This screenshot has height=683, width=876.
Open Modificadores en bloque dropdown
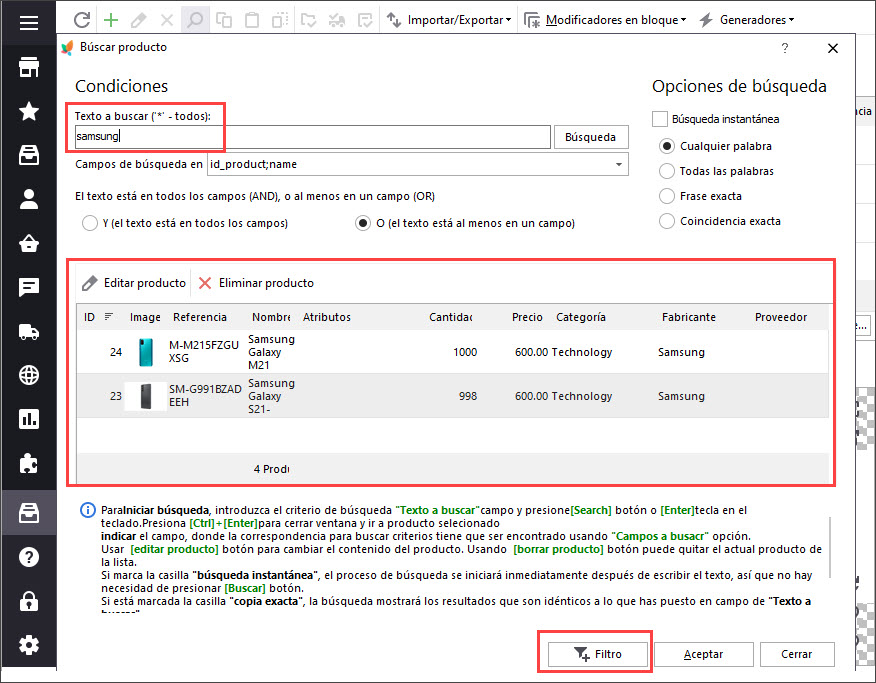click(606, 20)
